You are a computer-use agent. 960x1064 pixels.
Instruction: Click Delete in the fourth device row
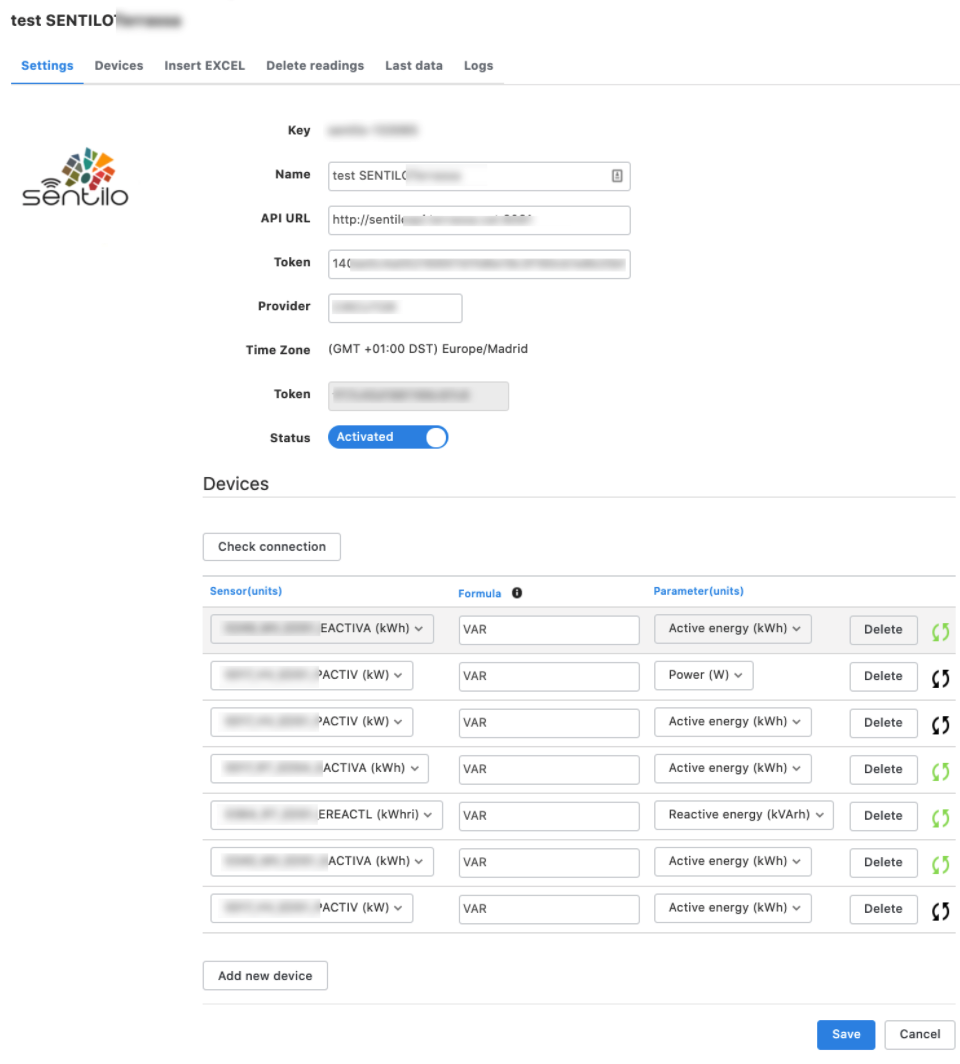(x=883, y=769)
